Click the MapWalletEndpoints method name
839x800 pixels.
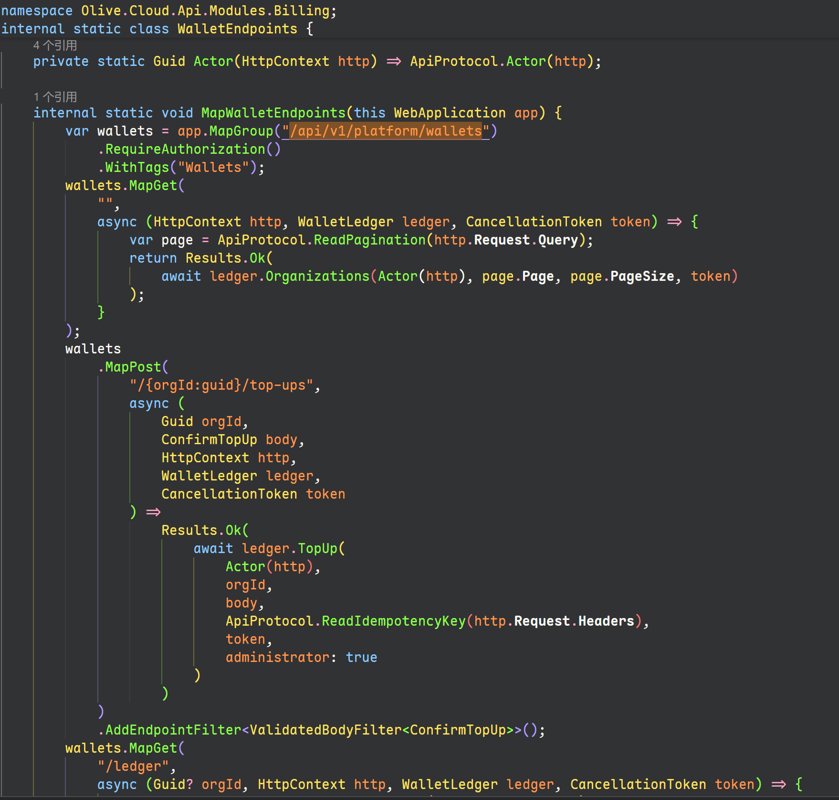tap(273, 113)
